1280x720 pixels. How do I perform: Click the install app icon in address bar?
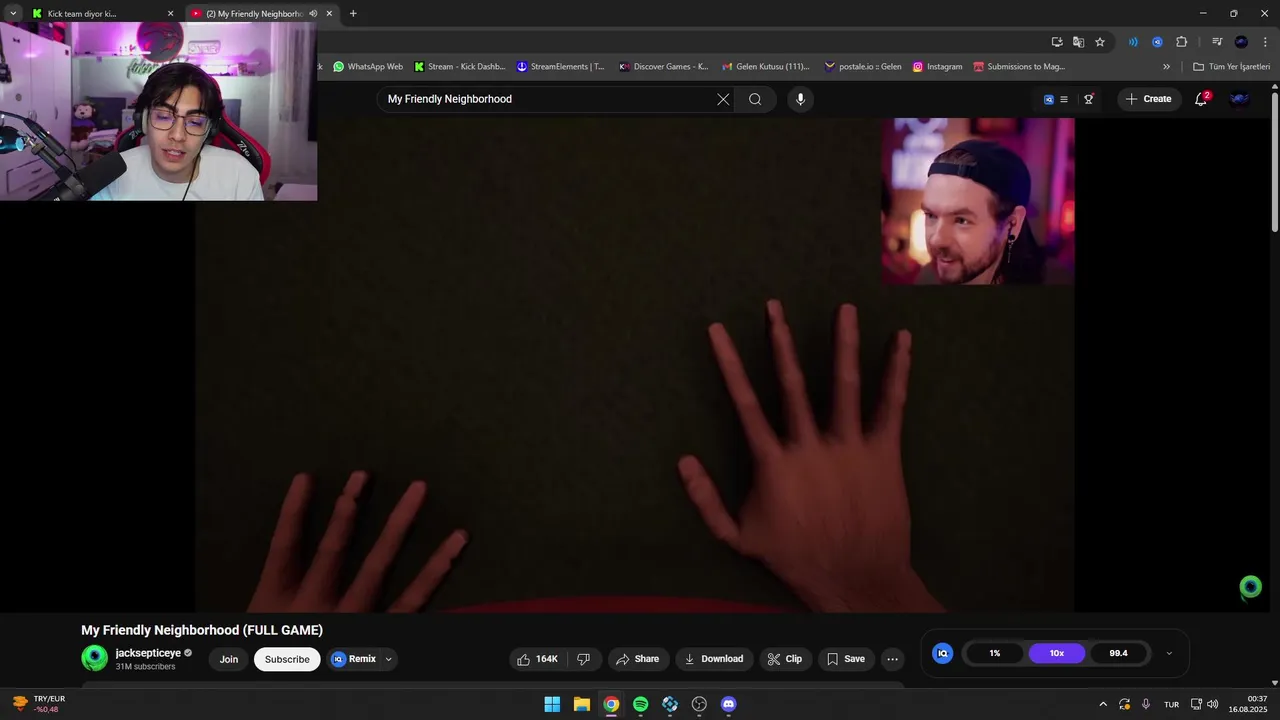click(x=1057, y=42)
